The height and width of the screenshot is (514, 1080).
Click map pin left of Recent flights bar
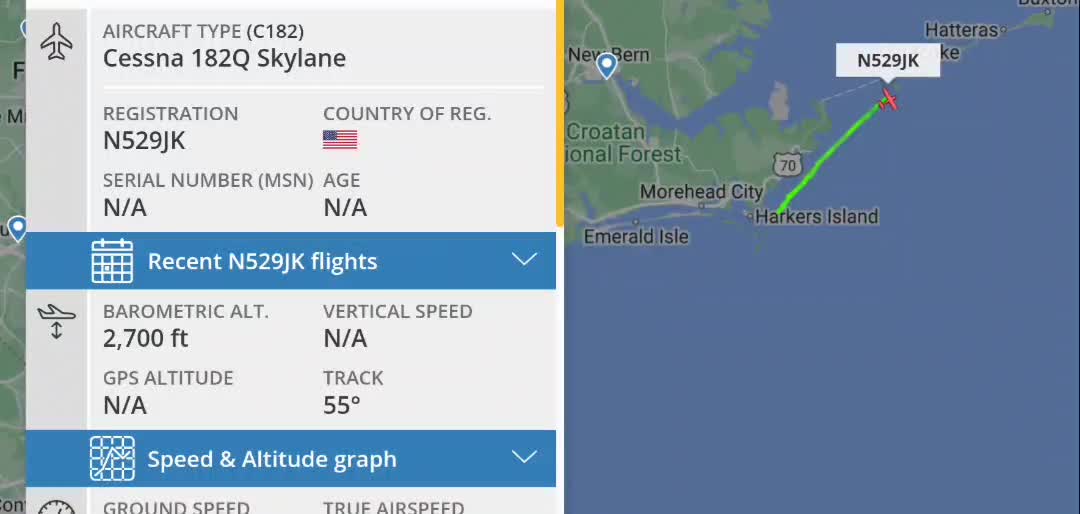point(17,228)
